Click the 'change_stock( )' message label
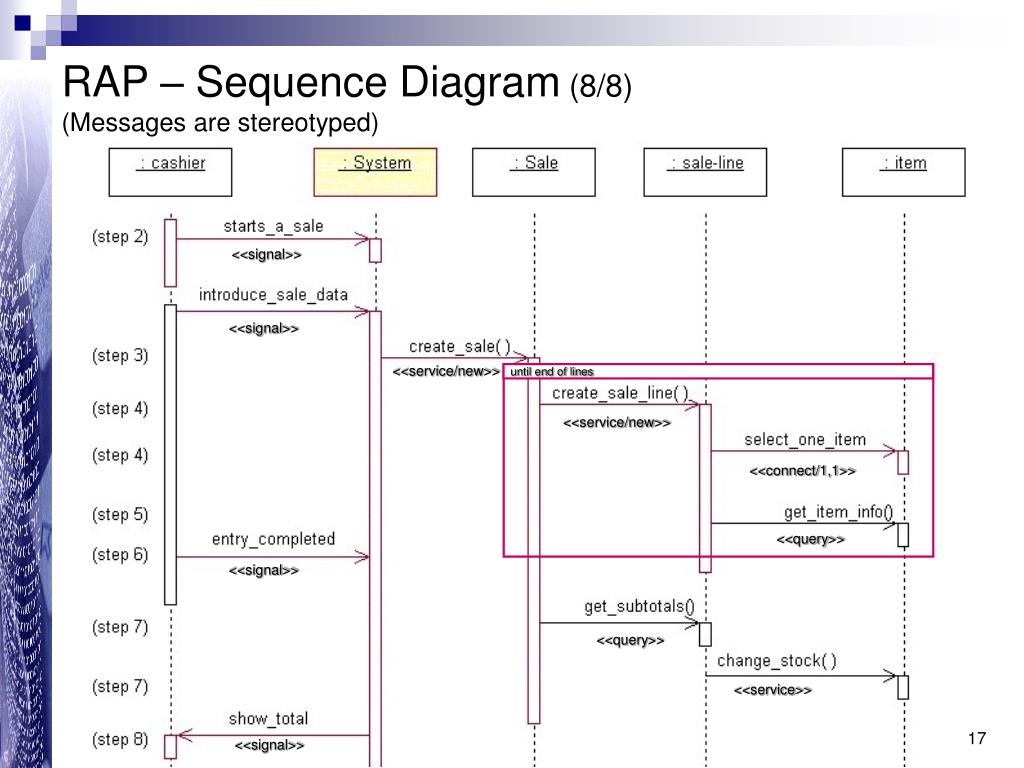 [x=777, y=661]
